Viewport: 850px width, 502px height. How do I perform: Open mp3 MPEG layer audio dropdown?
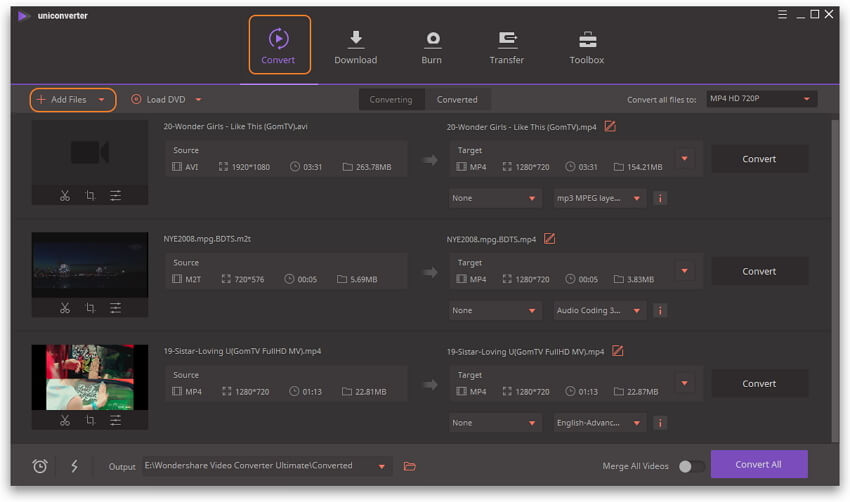(600, 198)
